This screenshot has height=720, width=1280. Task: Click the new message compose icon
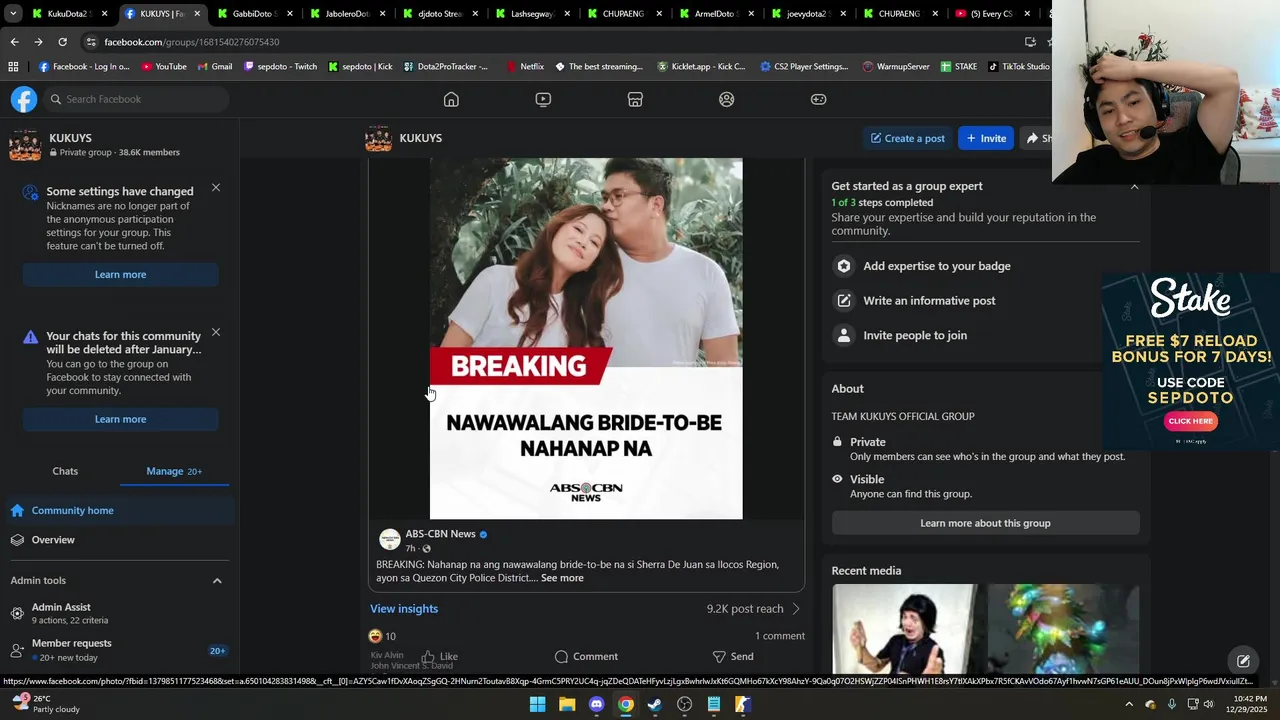[x=1243, y=661]
